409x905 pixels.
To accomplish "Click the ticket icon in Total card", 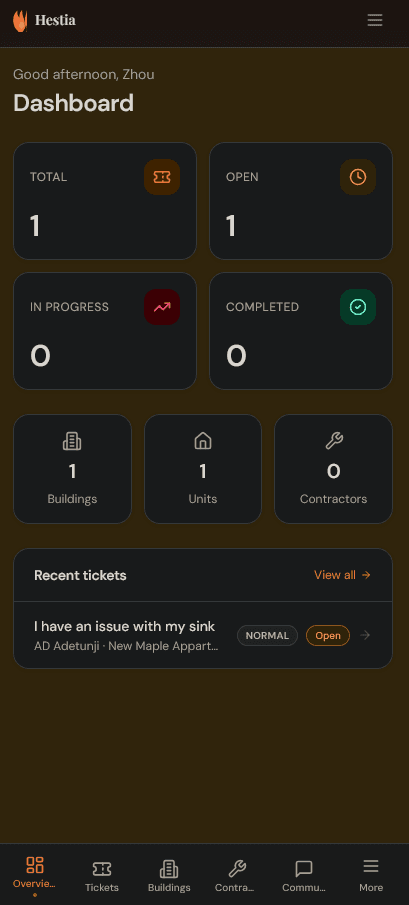I will pos(162,177).
